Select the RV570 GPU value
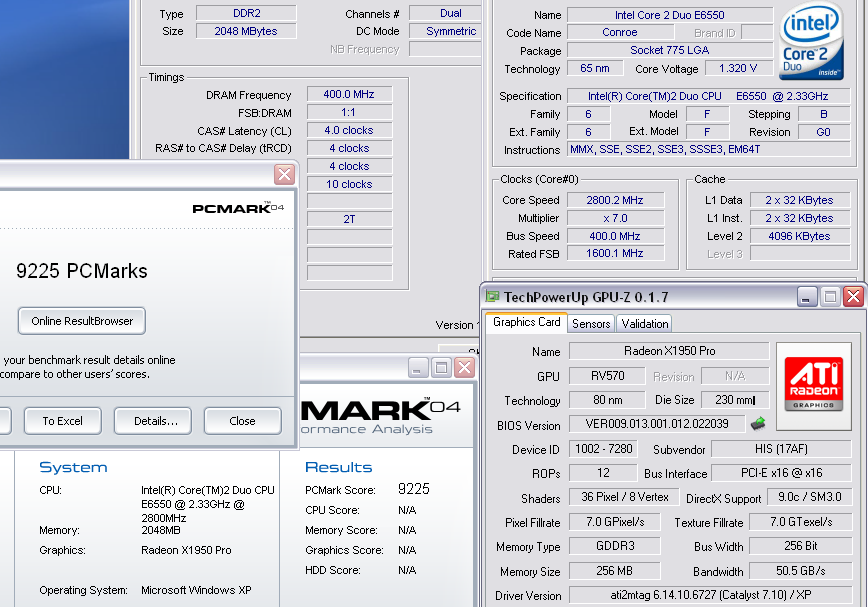868x607 pixels. click(607, 376)
